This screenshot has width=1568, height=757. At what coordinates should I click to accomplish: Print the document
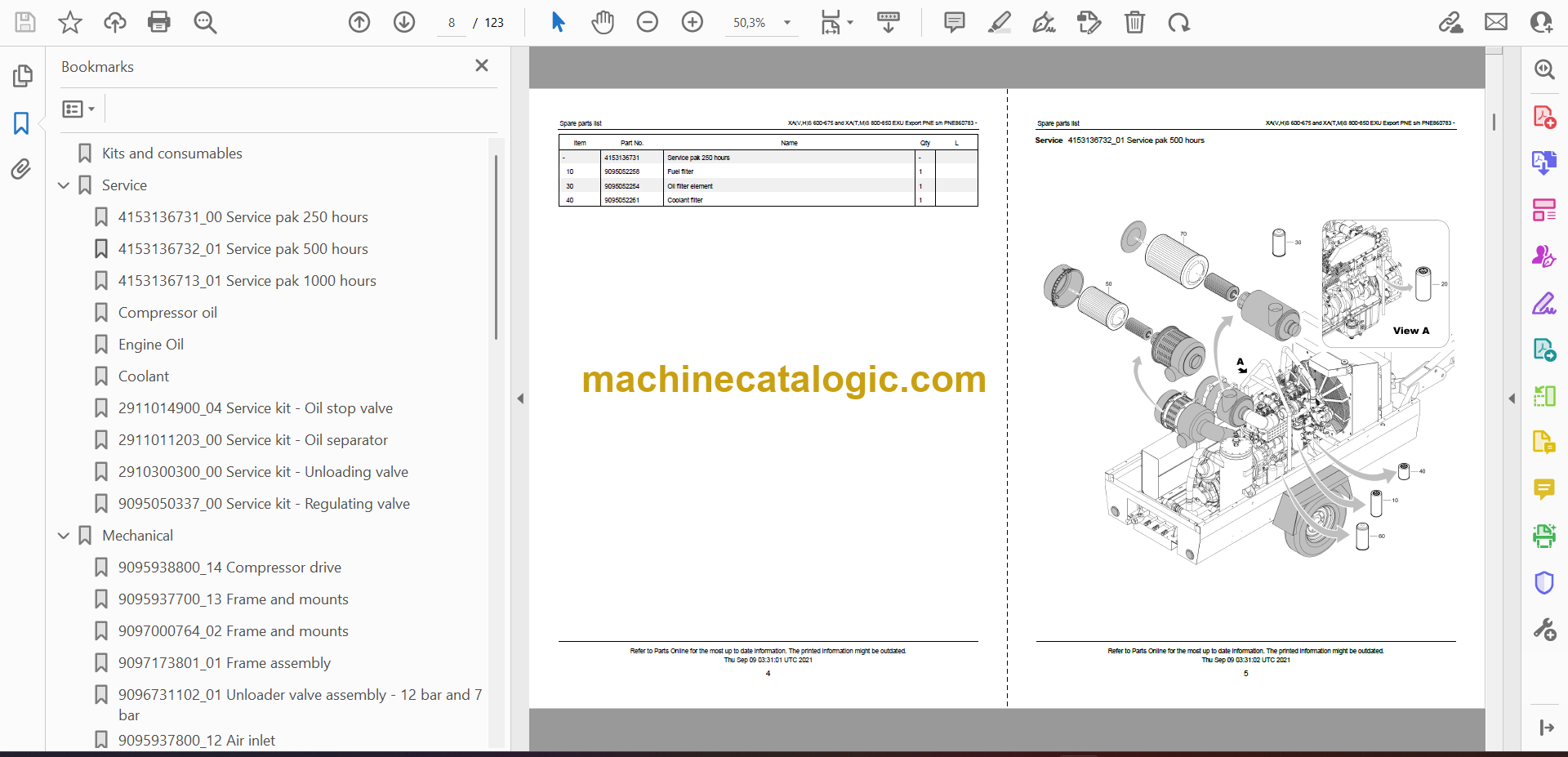(x=159, y=22)
